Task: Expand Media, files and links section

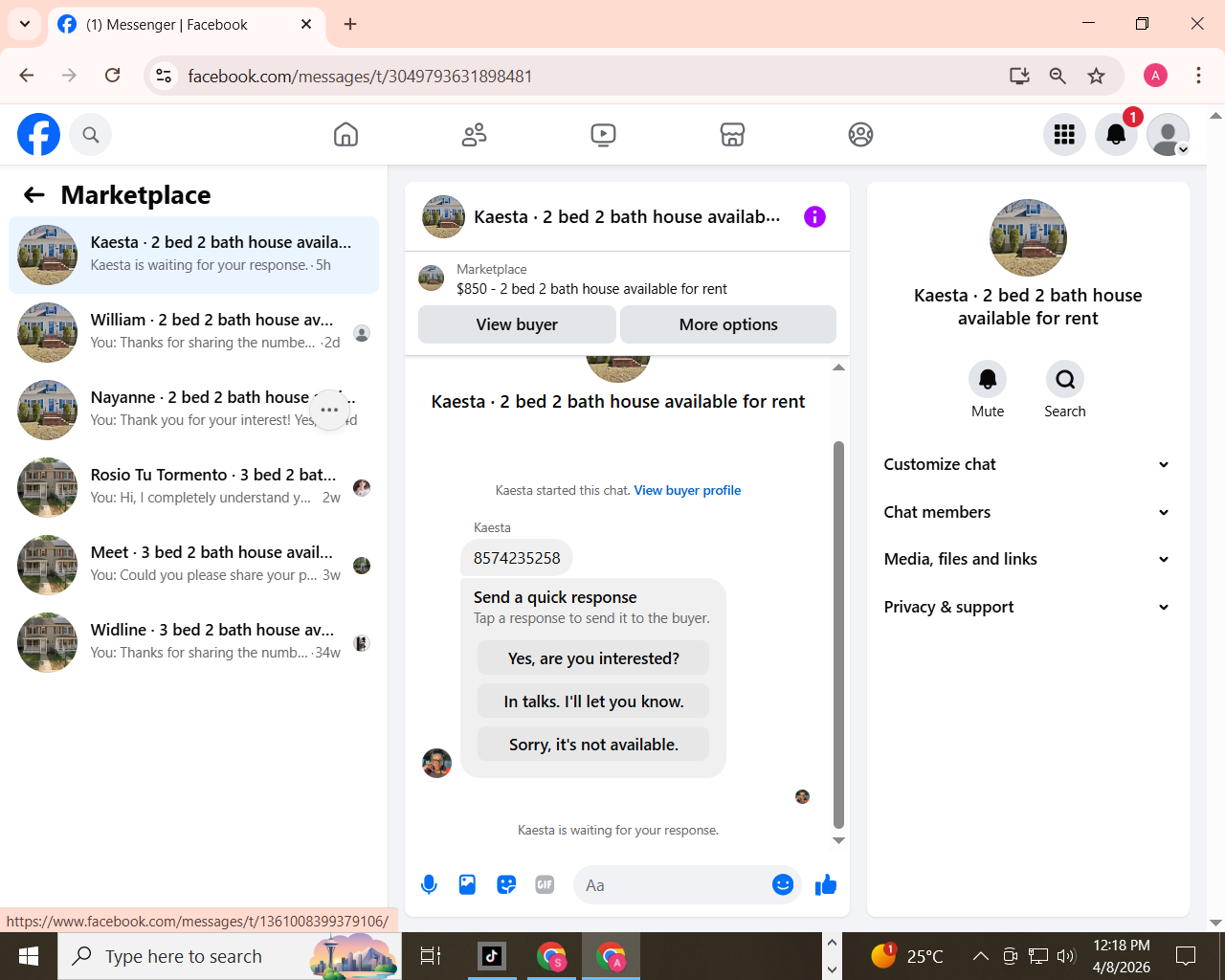Action: [1026, 559]
